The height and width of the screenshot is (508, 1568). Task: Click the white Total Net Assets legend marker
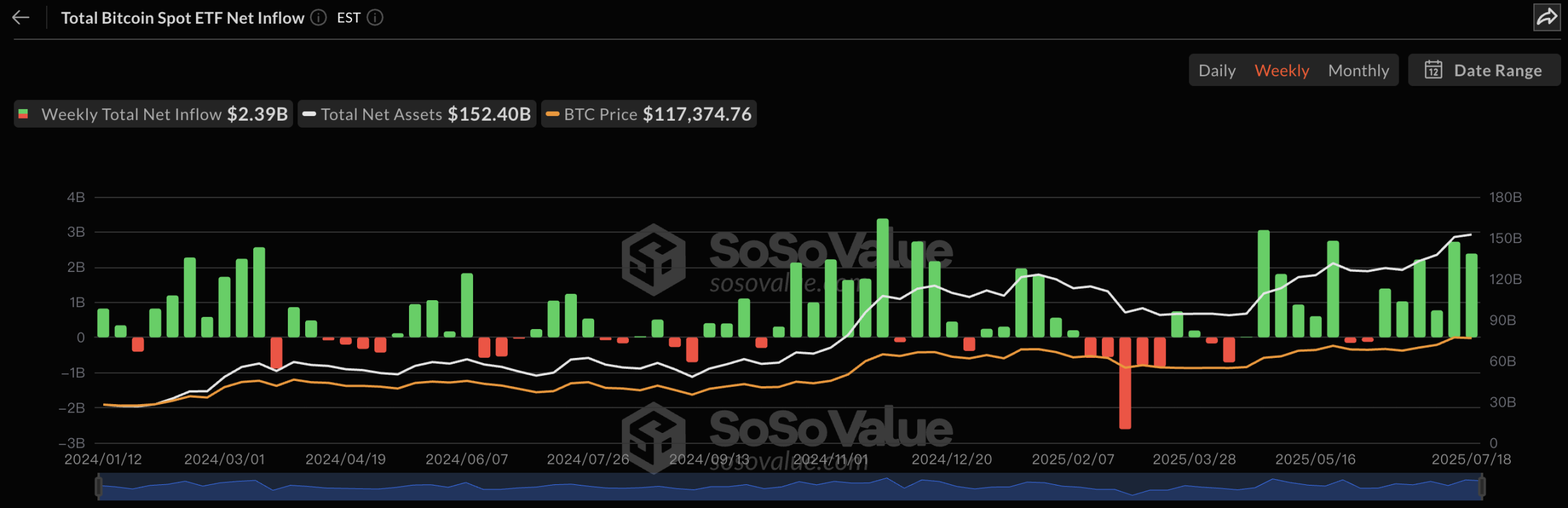309,114
